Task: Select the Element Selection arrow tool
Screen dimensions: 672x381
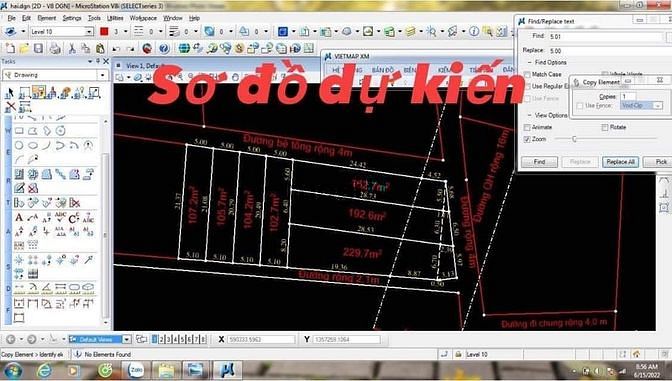Action: point(10,93)
